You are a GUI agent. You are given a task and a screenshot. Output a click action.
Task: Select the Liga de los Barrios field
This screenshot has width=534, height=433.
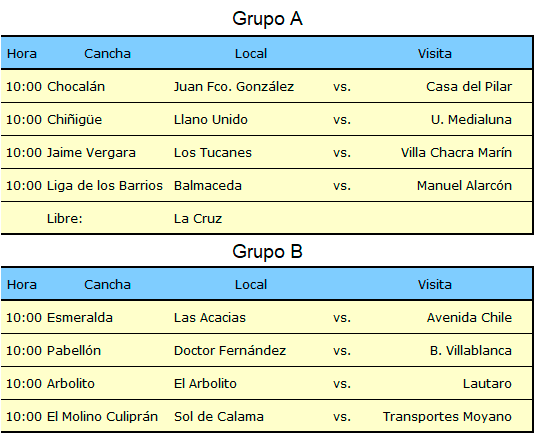105,186
